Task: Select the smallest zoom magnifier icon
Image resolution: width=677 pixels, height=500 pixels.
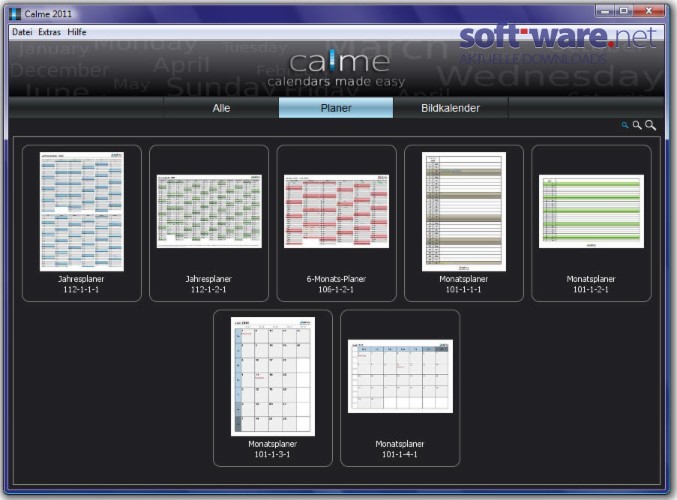Action: [x=624, y=125]
